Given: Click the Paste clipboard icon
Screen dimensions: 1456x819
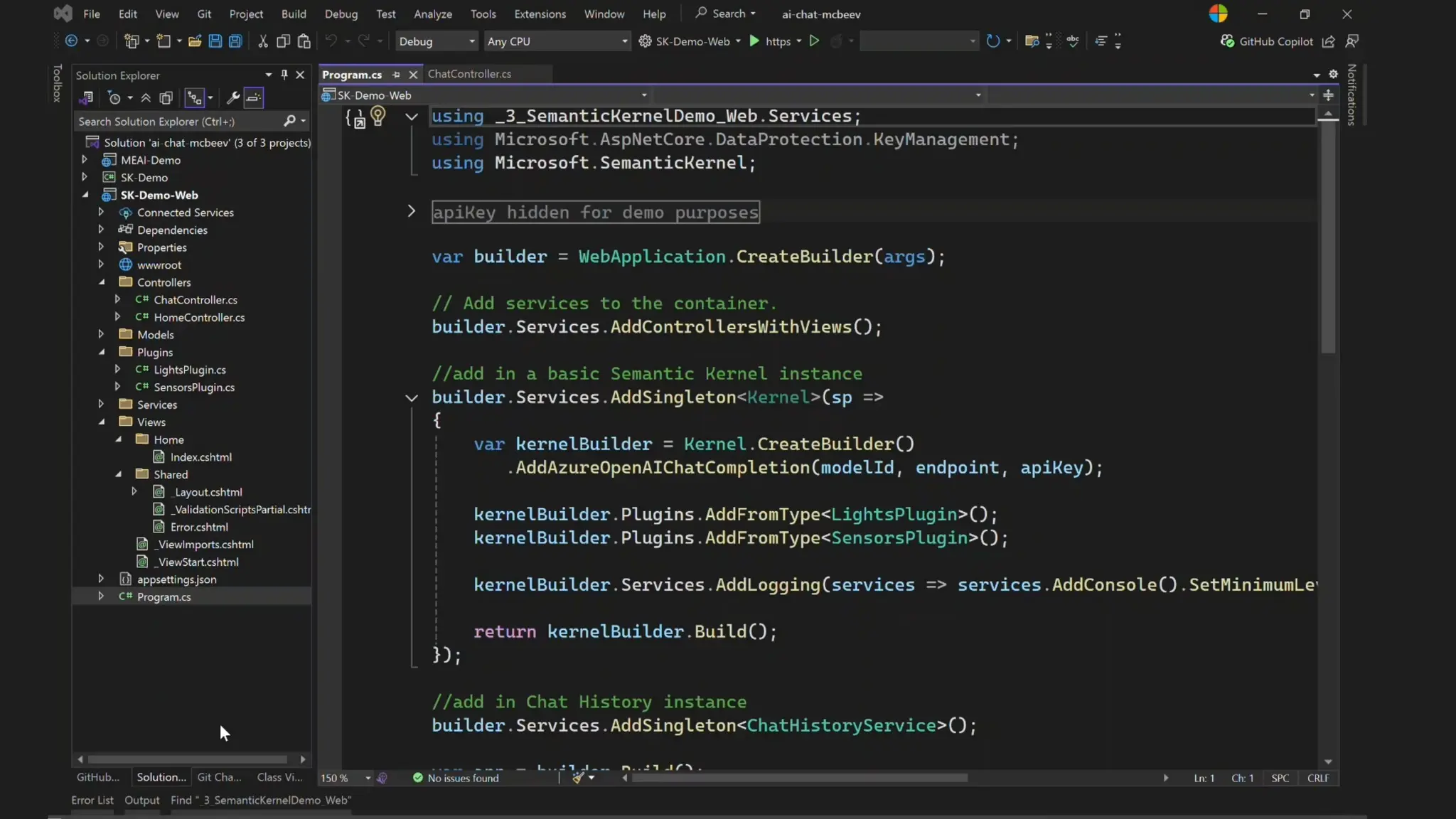Looking at the screenshot, I should pos(304,41).
